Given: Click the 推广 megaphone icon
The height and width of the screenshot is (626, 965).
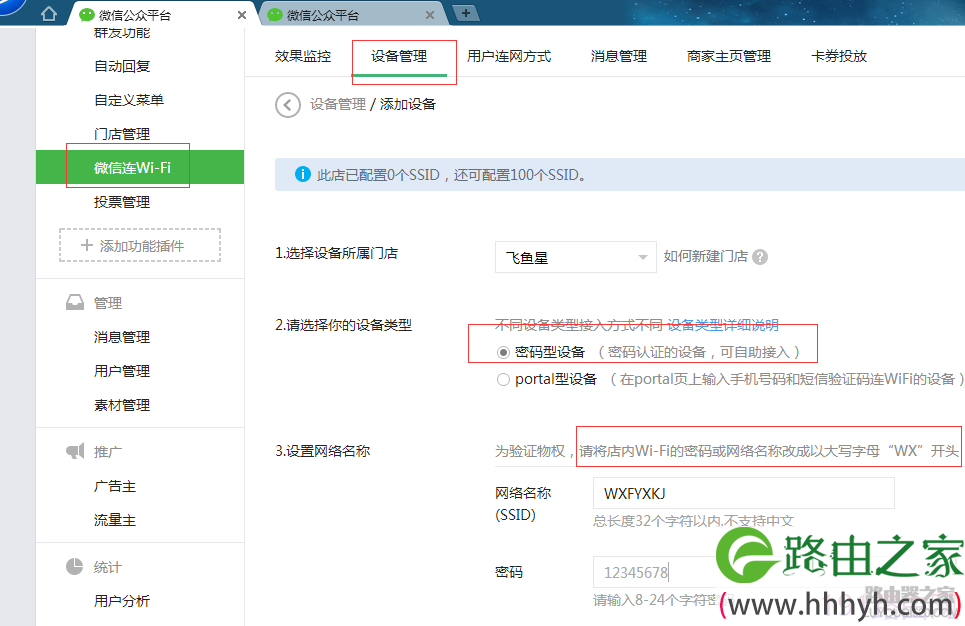Looking at the screenshot, I should pos(74,451).
